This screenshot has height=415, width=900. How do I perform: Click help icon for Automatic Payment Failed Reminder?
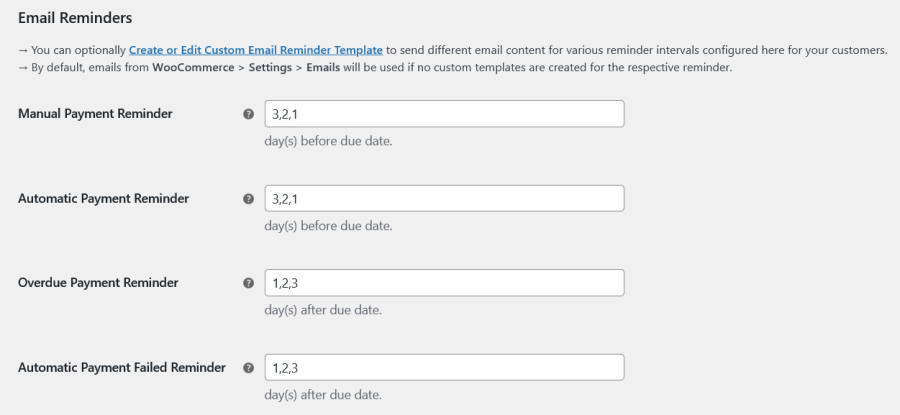click(x=249, y=368)
